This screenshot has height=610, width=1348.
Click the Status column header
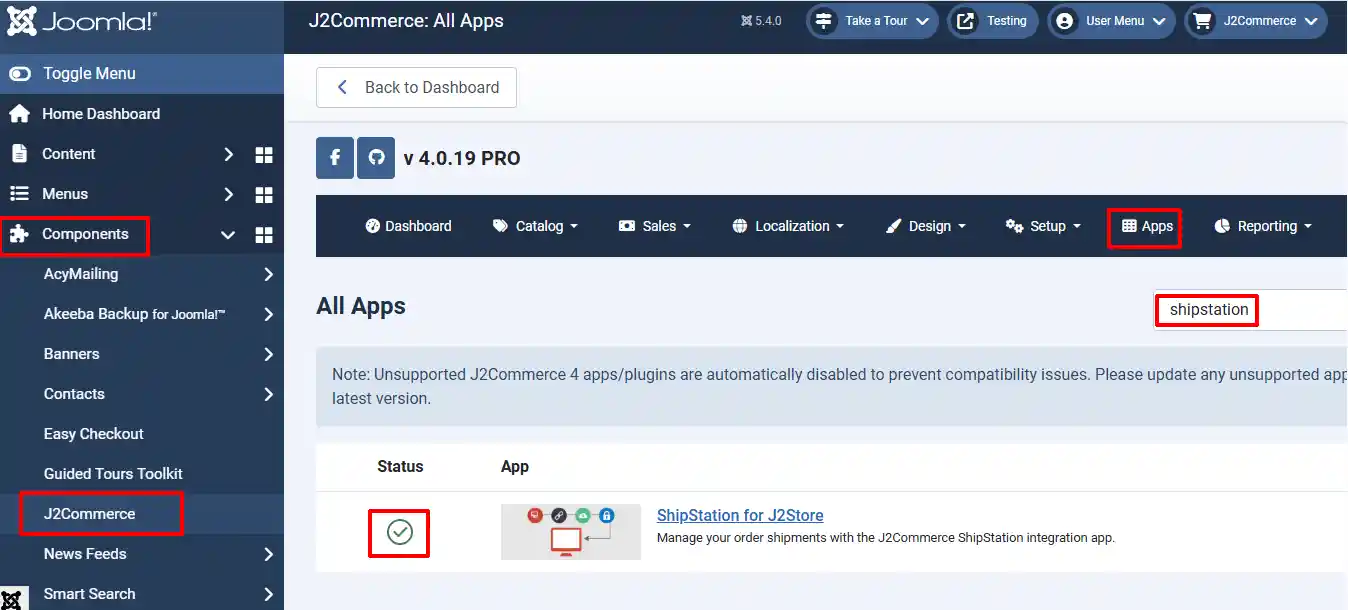coord(400,467)
